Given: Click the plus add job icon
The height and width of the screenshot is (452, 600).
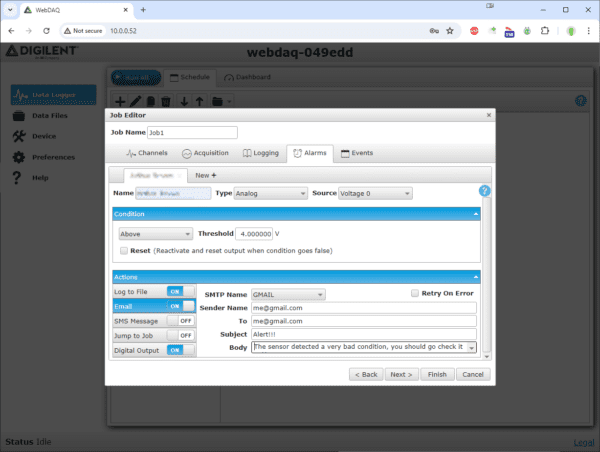Looking at the screenshot, I should coord(120,101).
